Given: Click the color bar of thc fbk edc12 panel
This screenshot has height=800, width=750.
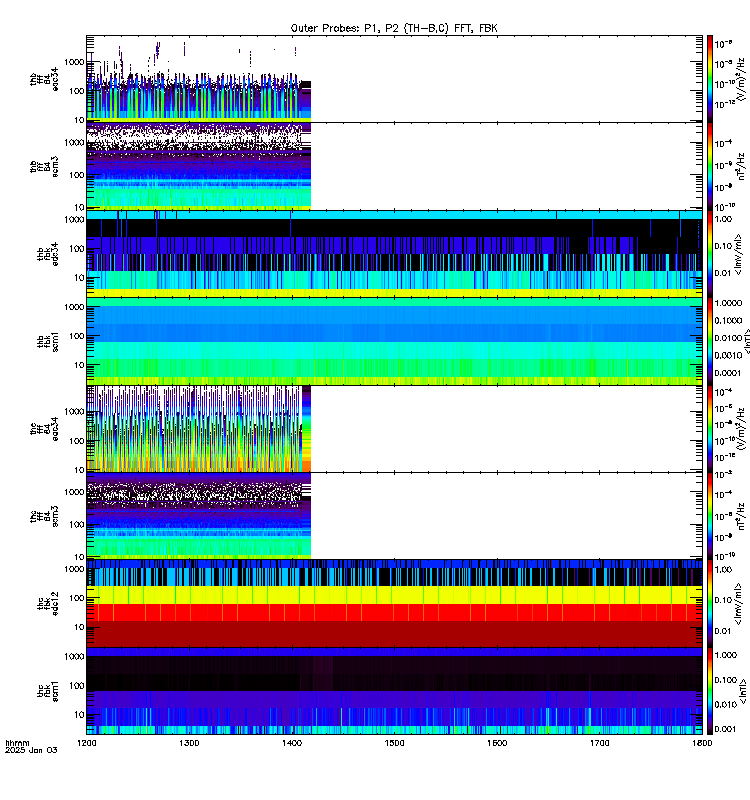Looking at the screenshot, I should tap(710, 604).
